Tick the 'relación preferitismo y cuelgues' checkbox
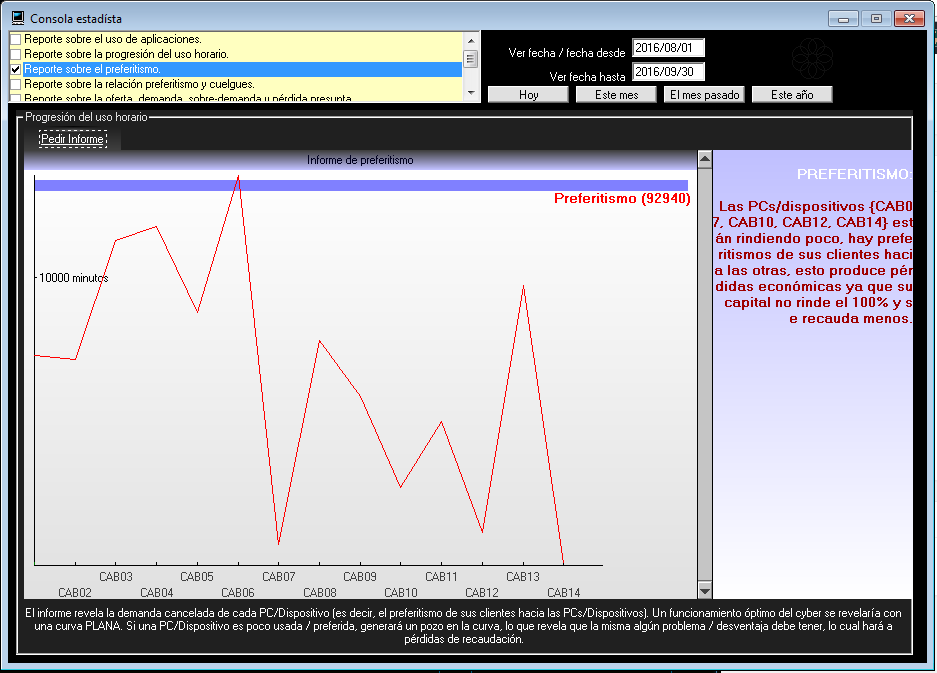Screen dimensions: 937x673 15,84
